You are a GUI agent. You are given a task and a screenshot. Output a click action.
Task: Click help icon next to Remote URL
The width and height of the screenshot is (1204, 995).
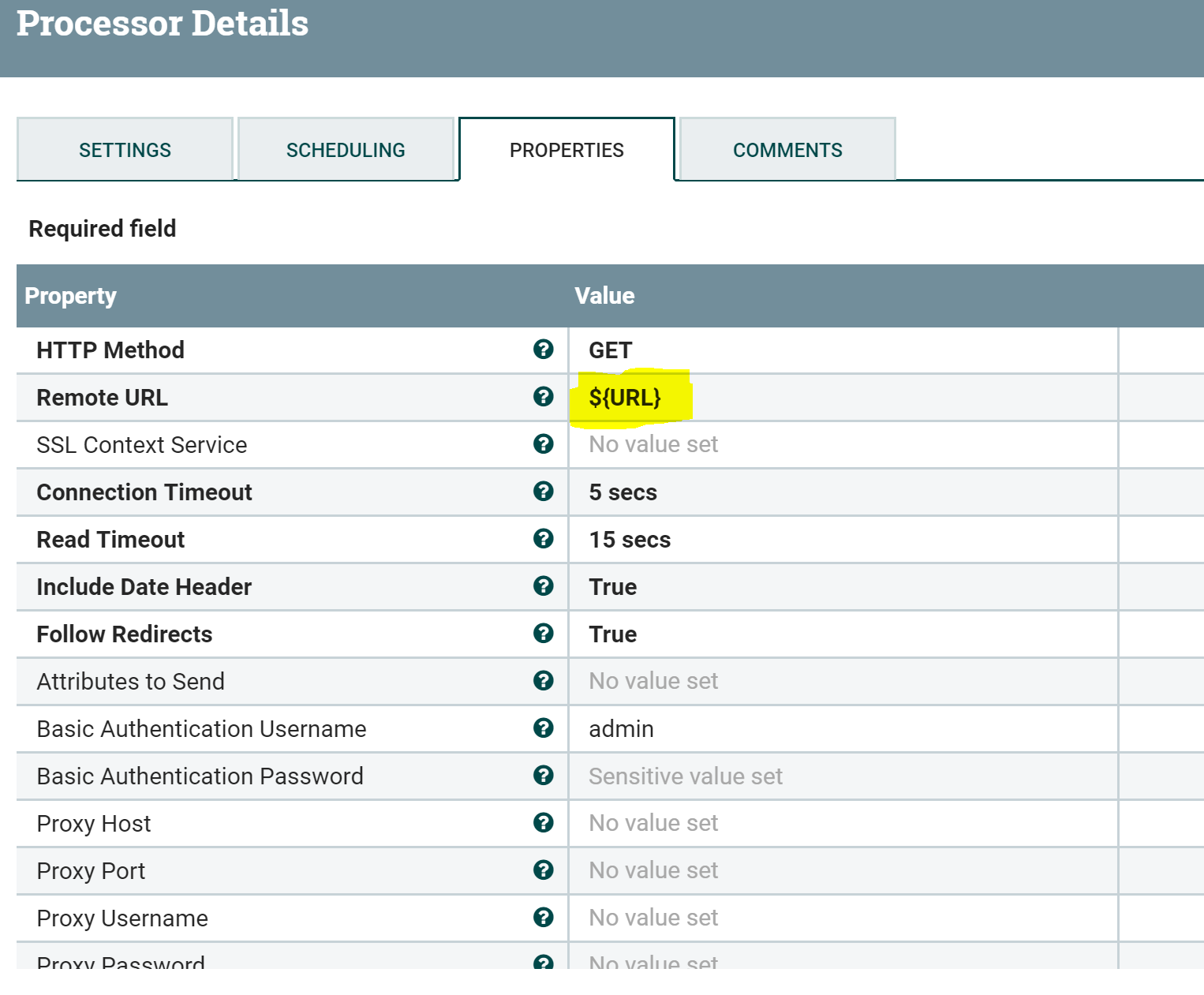(x=543, y=397)
